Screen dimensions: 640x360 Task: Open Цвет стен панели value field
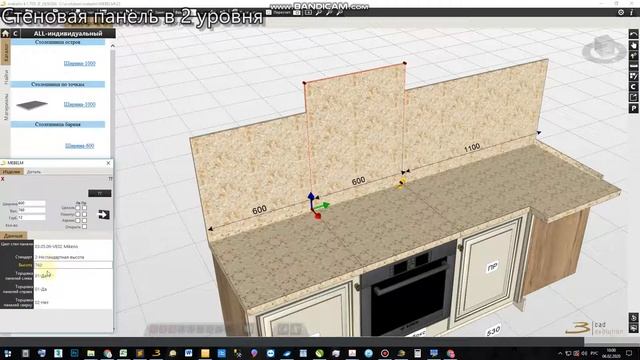73,247
